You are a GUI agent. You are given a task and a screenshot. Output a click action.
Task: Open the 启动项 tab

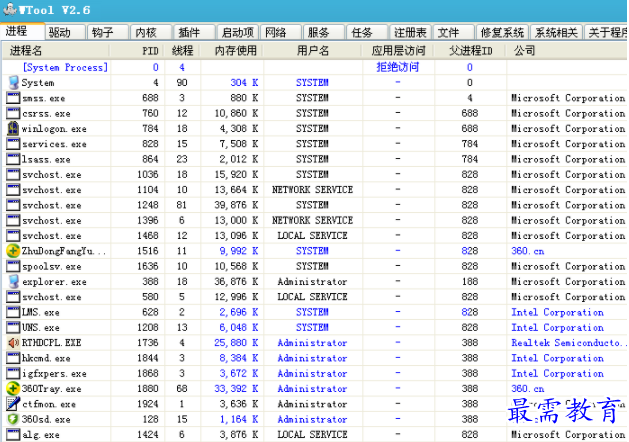[x=237, y=32]
